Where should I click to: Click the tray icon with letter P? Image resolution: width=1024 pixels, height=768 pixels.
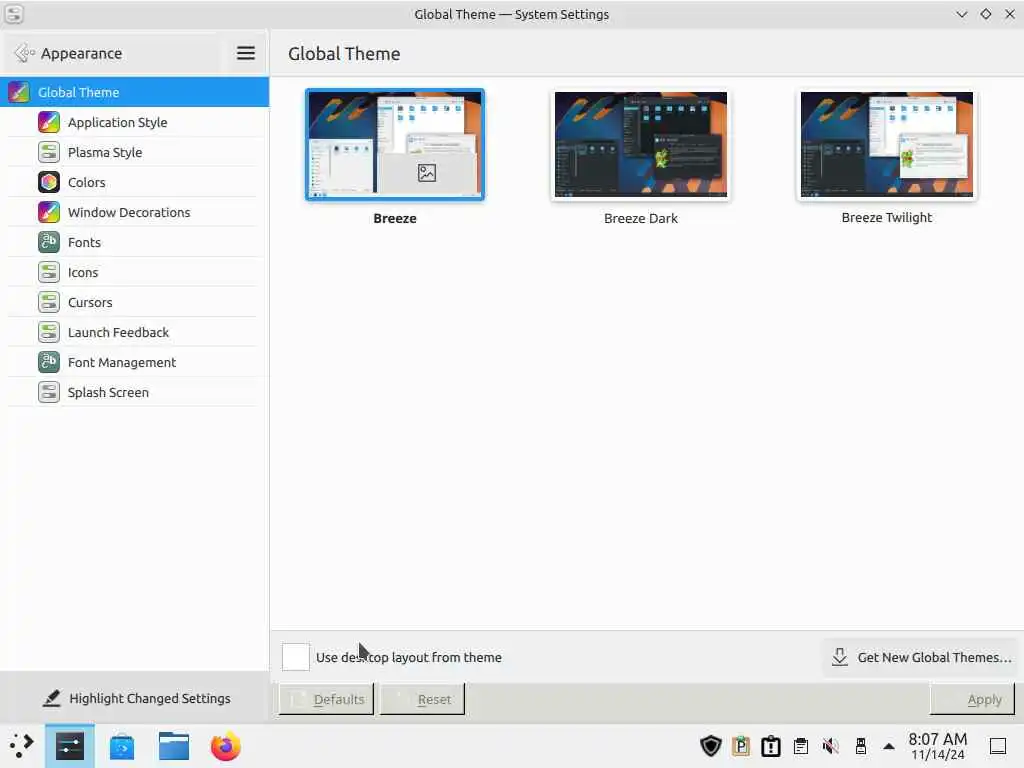click(x=741, y=746)
